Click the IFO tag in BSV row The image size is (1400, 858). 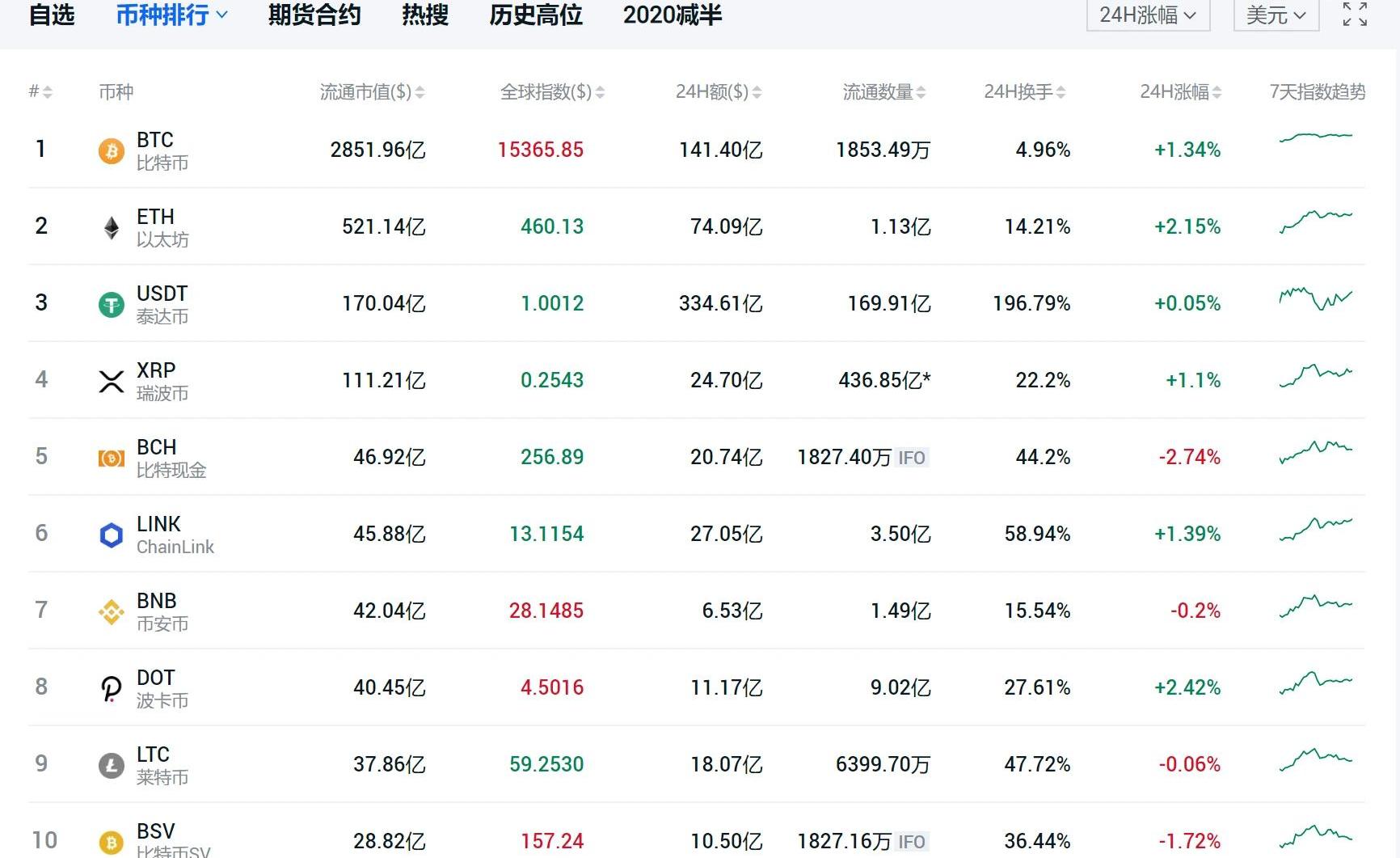pyautogui.click(x=912, y=842)
